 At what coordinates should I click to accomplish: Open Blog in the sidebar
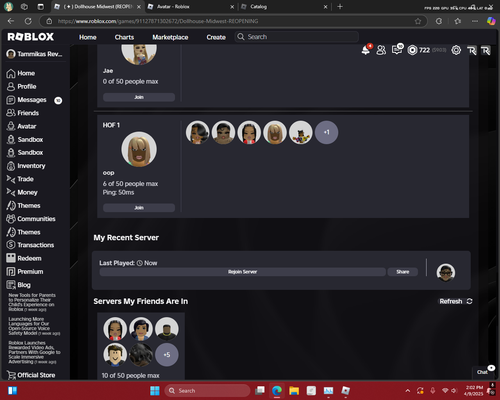tap(18, 285)
